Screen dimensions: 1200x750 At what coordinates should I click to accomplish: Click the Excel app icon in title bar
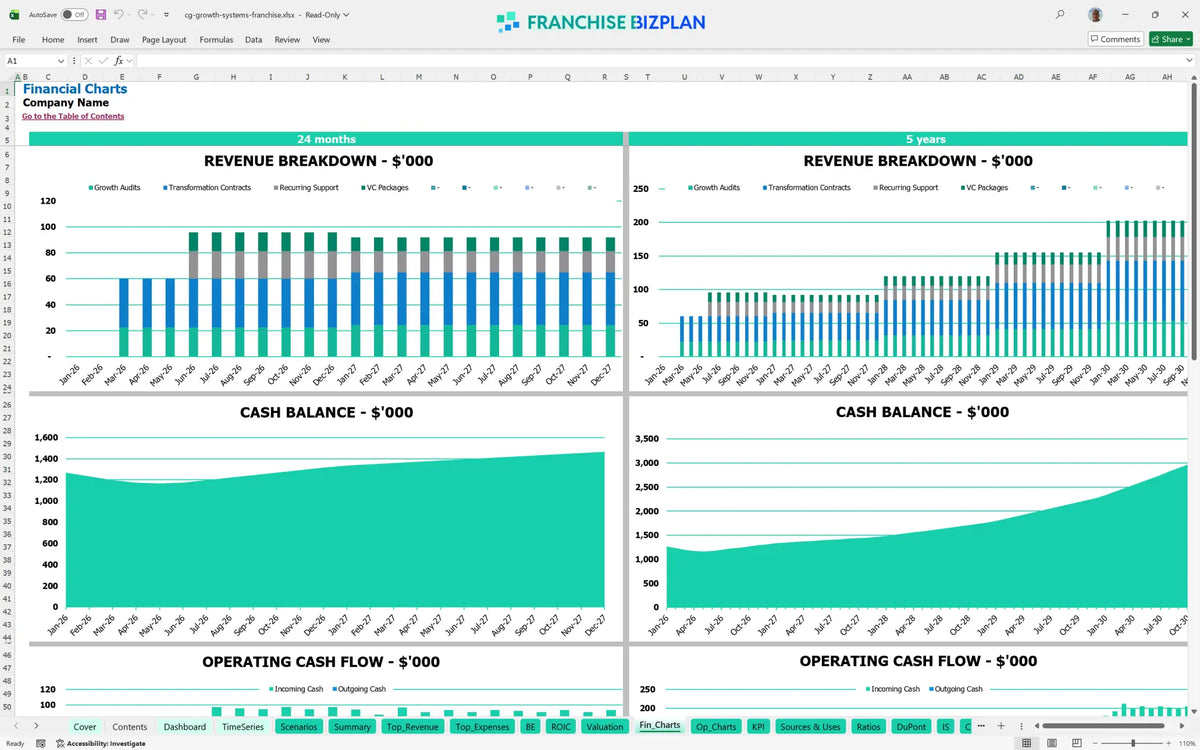tap(14, 15)
